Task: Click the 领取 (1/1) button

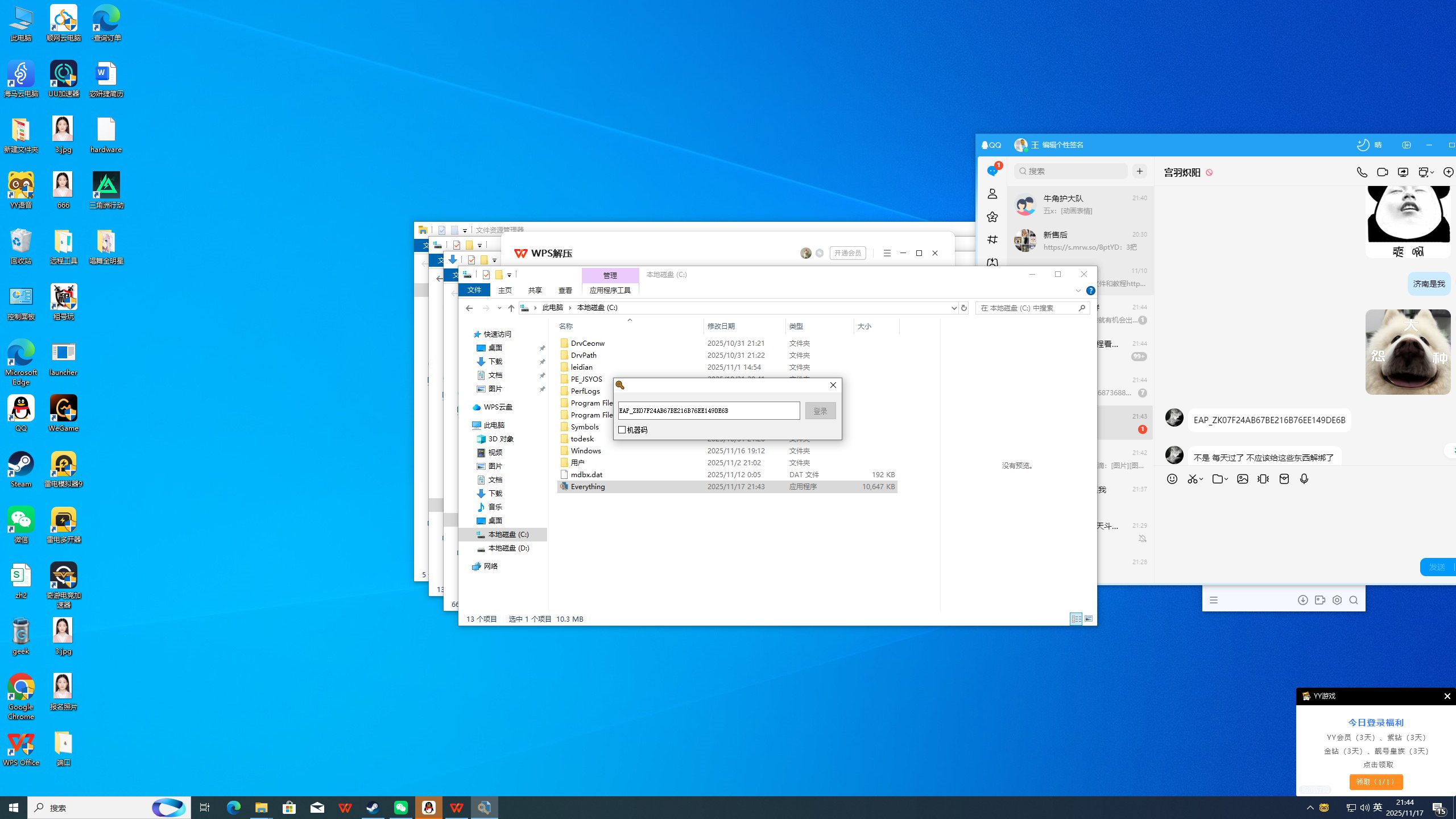Action: [x=1376, y=781]
